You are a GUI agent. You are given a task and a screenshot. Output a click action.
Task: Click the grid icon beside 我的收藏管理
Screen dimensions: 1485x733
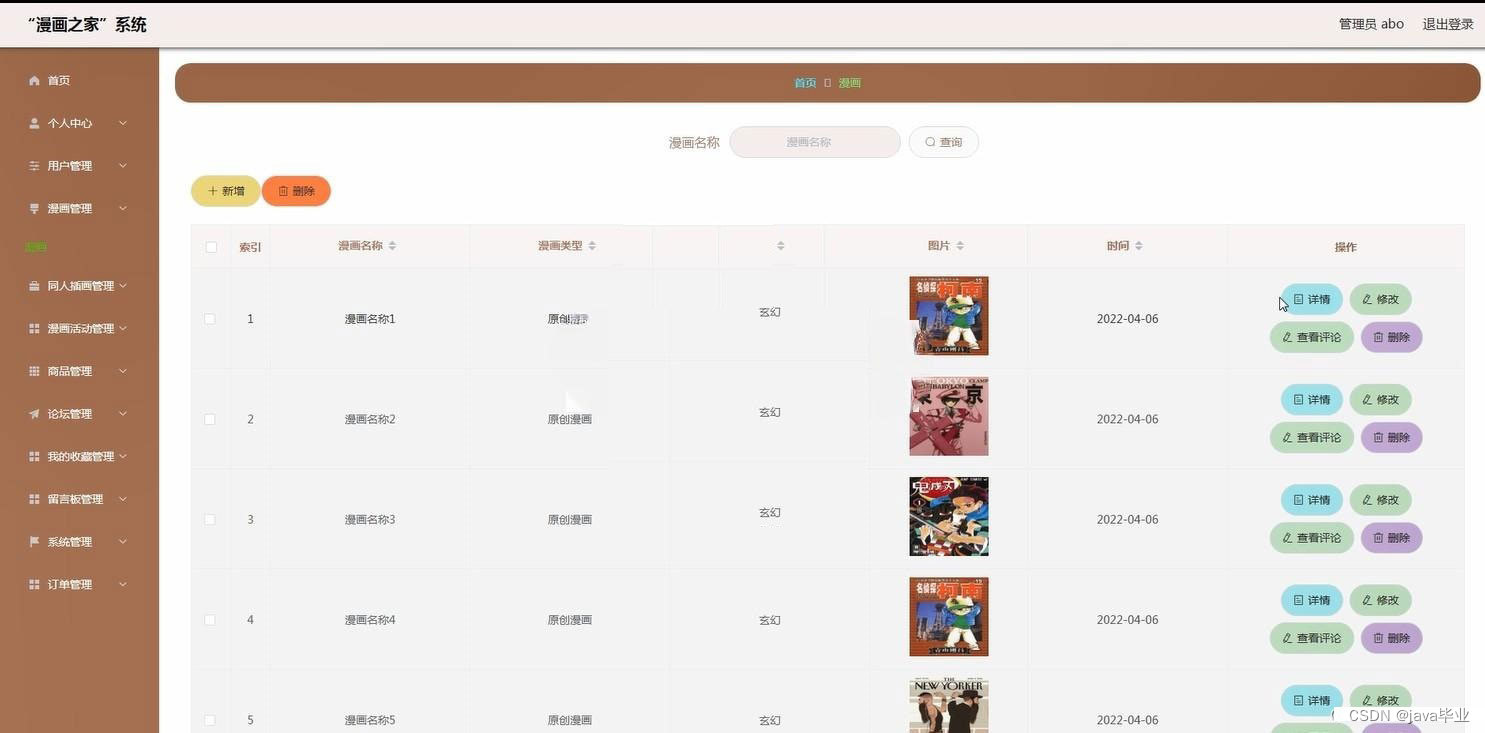34,456
